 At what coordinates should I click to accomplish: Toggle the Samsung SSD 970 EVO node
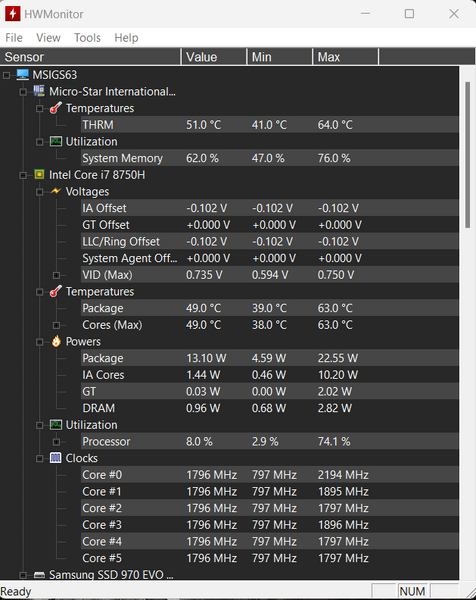click(23, 575)
